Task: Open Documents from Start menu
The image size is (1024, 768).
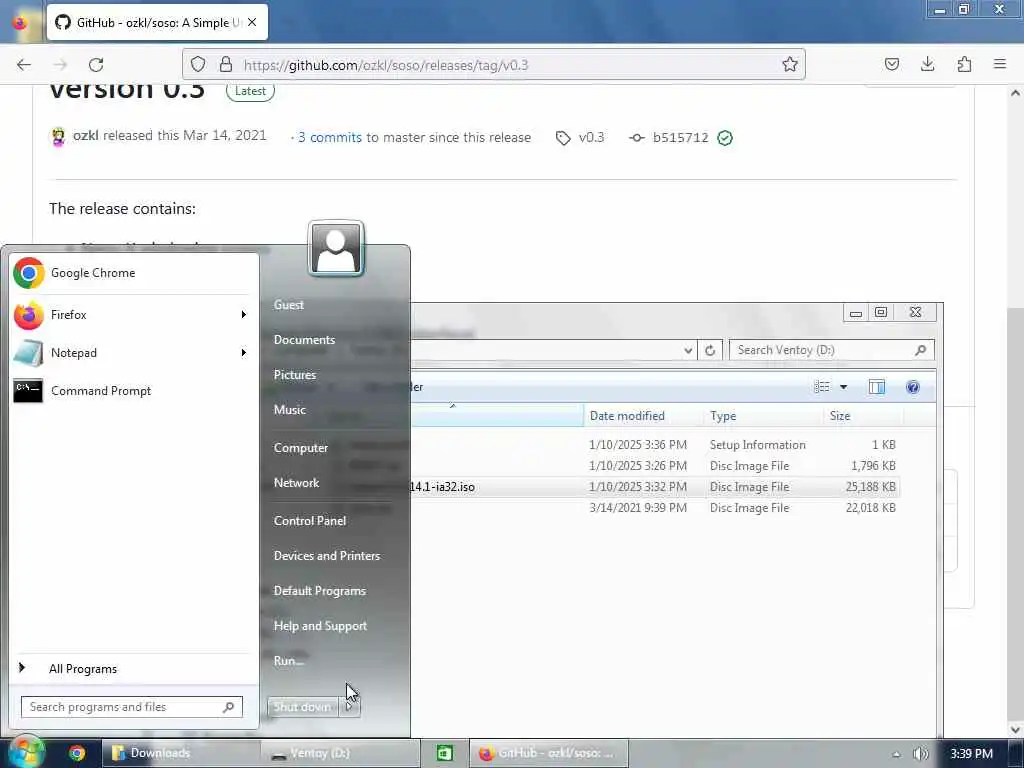Action: point(304,340)
